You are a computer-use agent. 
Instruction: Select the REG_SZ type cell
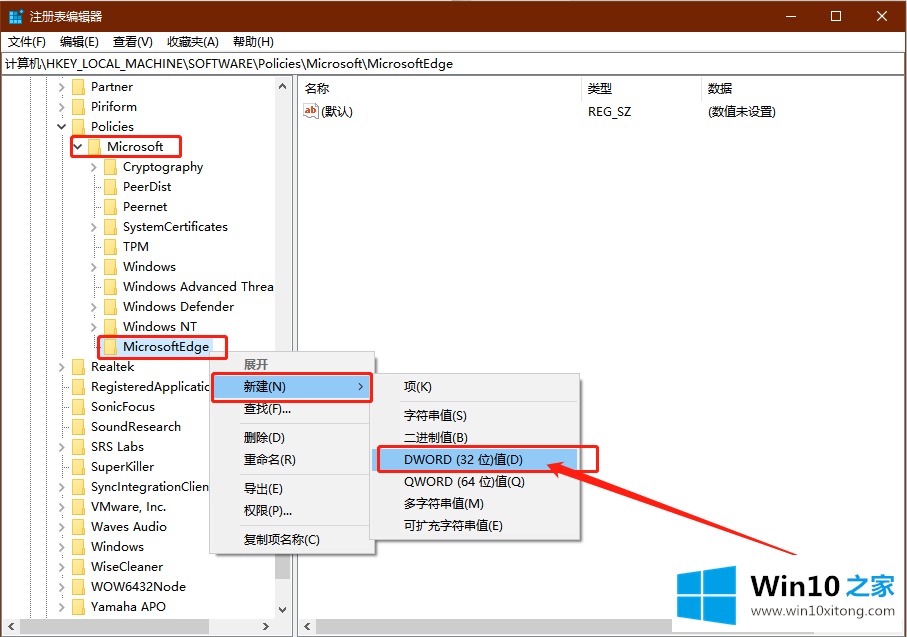[609, 112]
